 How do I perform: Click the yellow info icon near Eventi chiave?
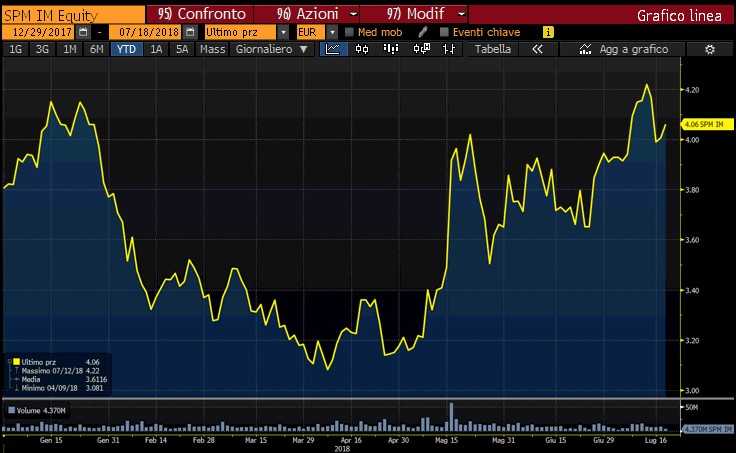(547, 32)
